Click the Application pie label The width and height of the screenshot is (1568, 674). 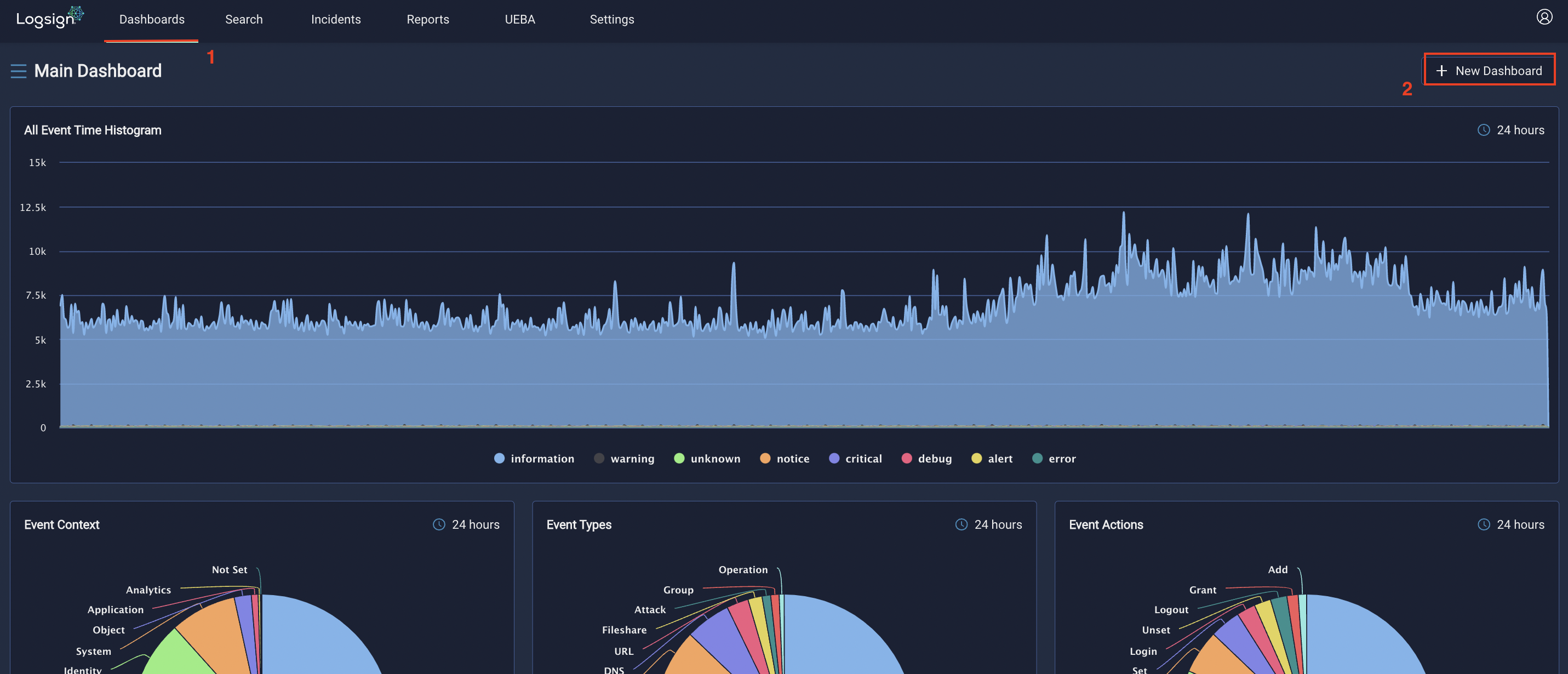coord(115,609)
